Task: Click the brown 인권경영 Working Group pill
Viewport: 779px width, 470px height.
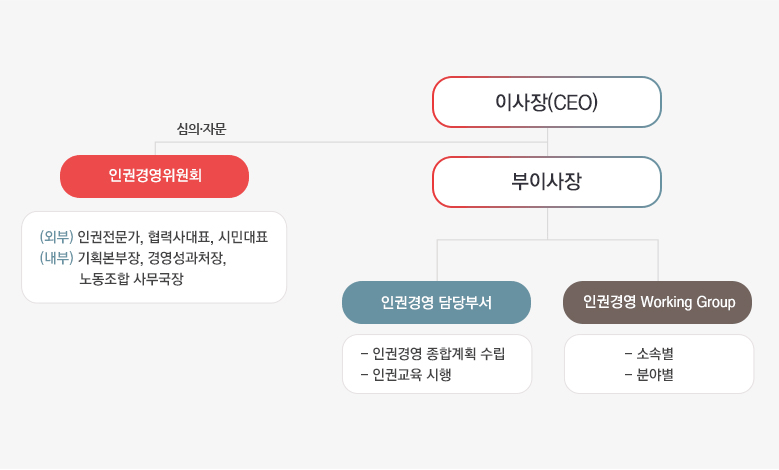Action: pos(657,303)
